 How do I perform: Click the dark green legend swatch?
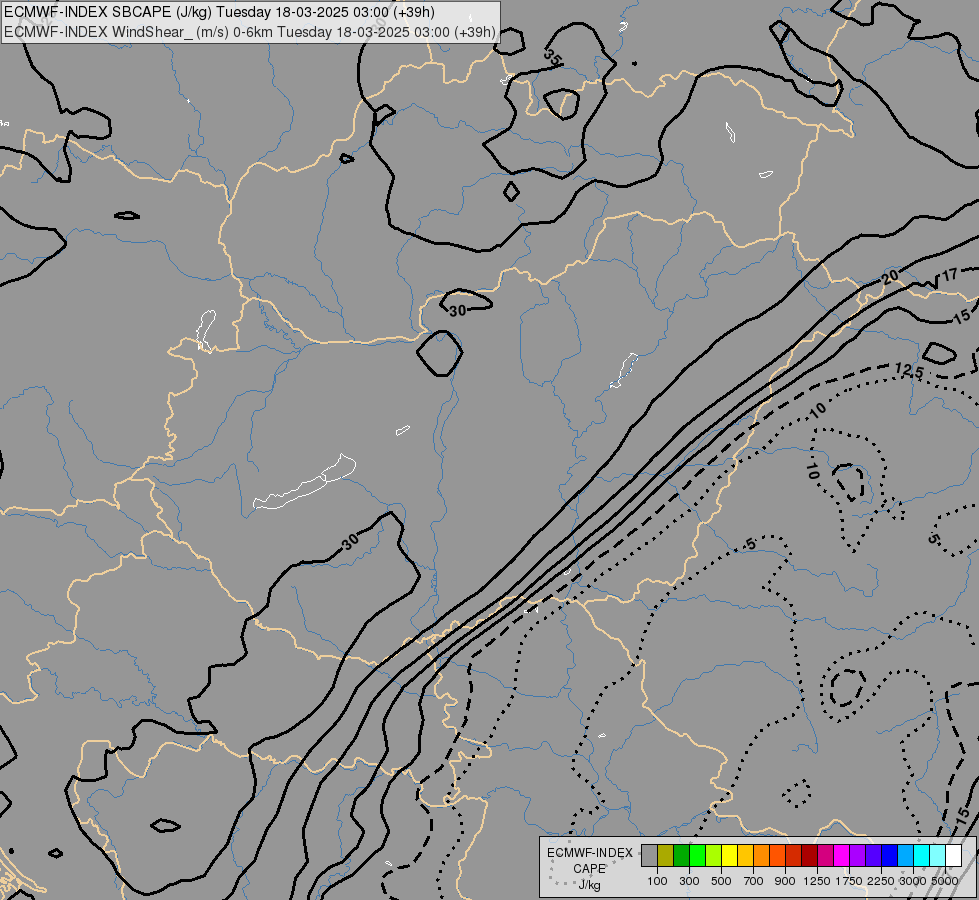pyautogui.click(x=681, y=855)
